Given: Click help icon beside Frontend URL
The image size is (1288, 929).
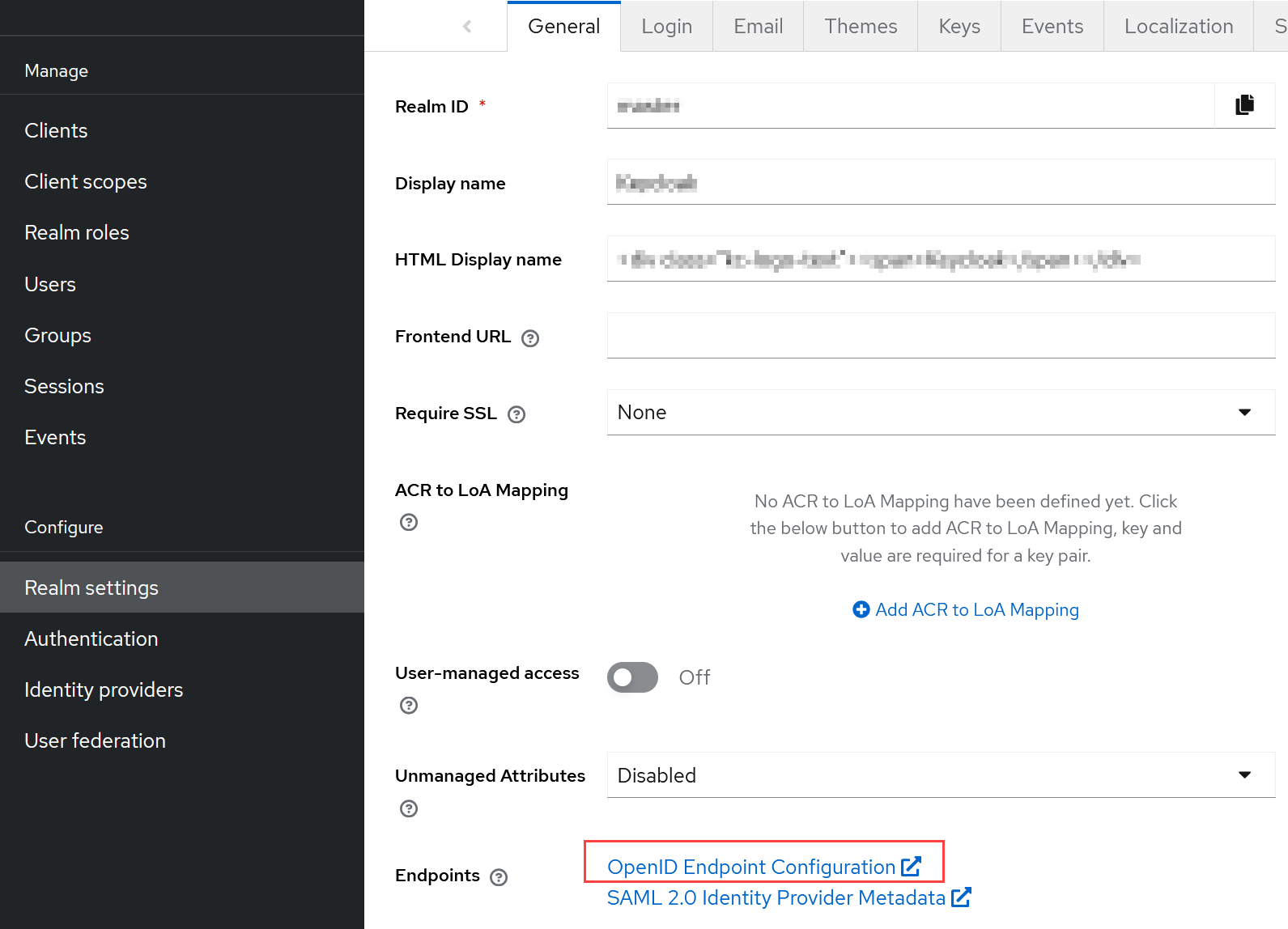Looking at the screenshot, I should click(x=530, y=338).
